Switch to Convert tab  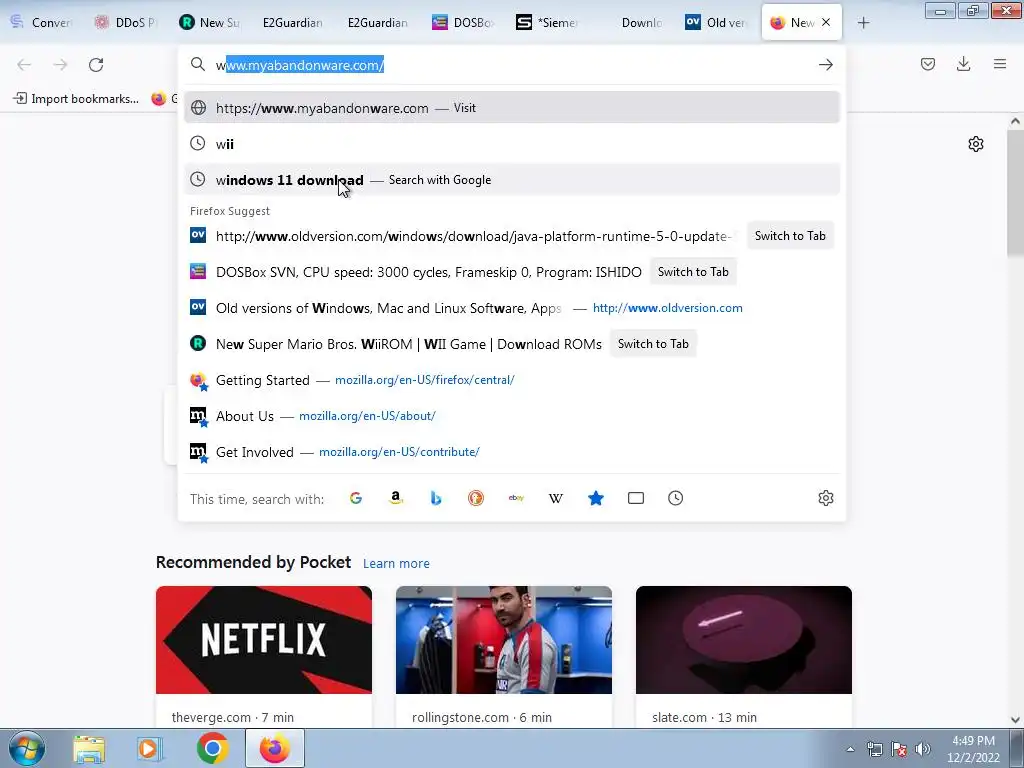point(41,22)
